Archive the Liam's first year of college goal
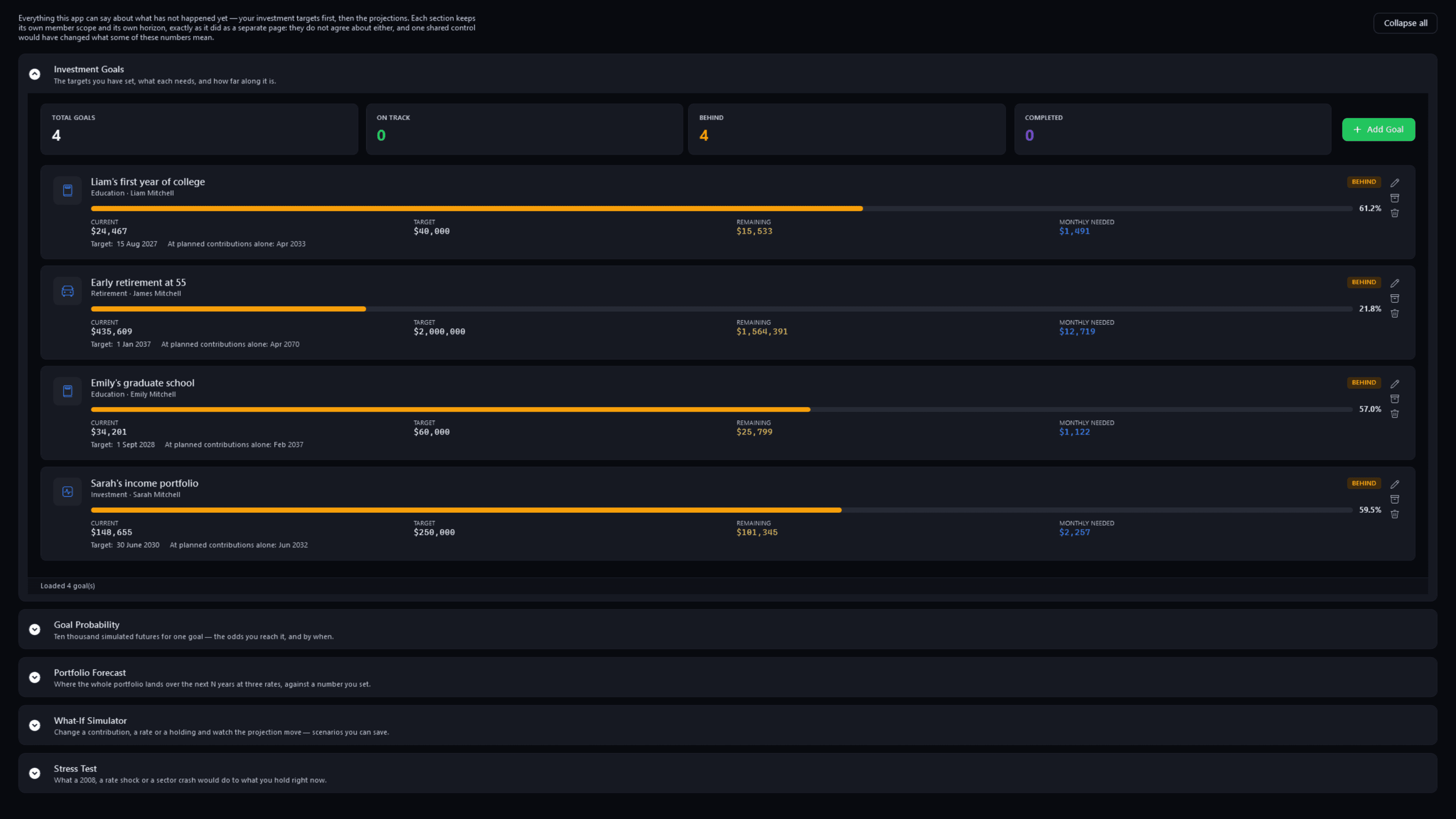Viewport: 1456px width, 819px height. (x=1394, y=198)
